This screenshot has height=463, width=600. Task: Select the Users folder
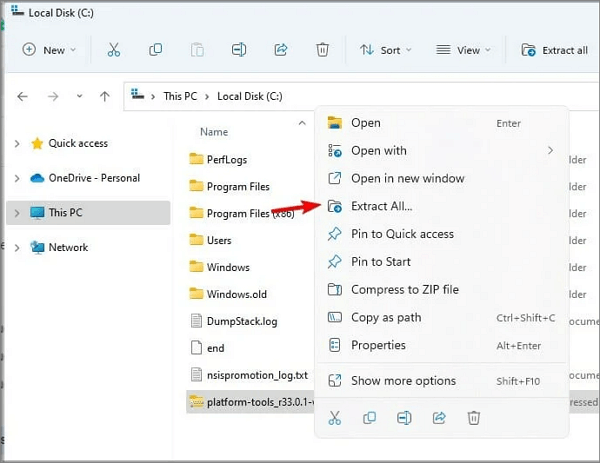[219, 240]
